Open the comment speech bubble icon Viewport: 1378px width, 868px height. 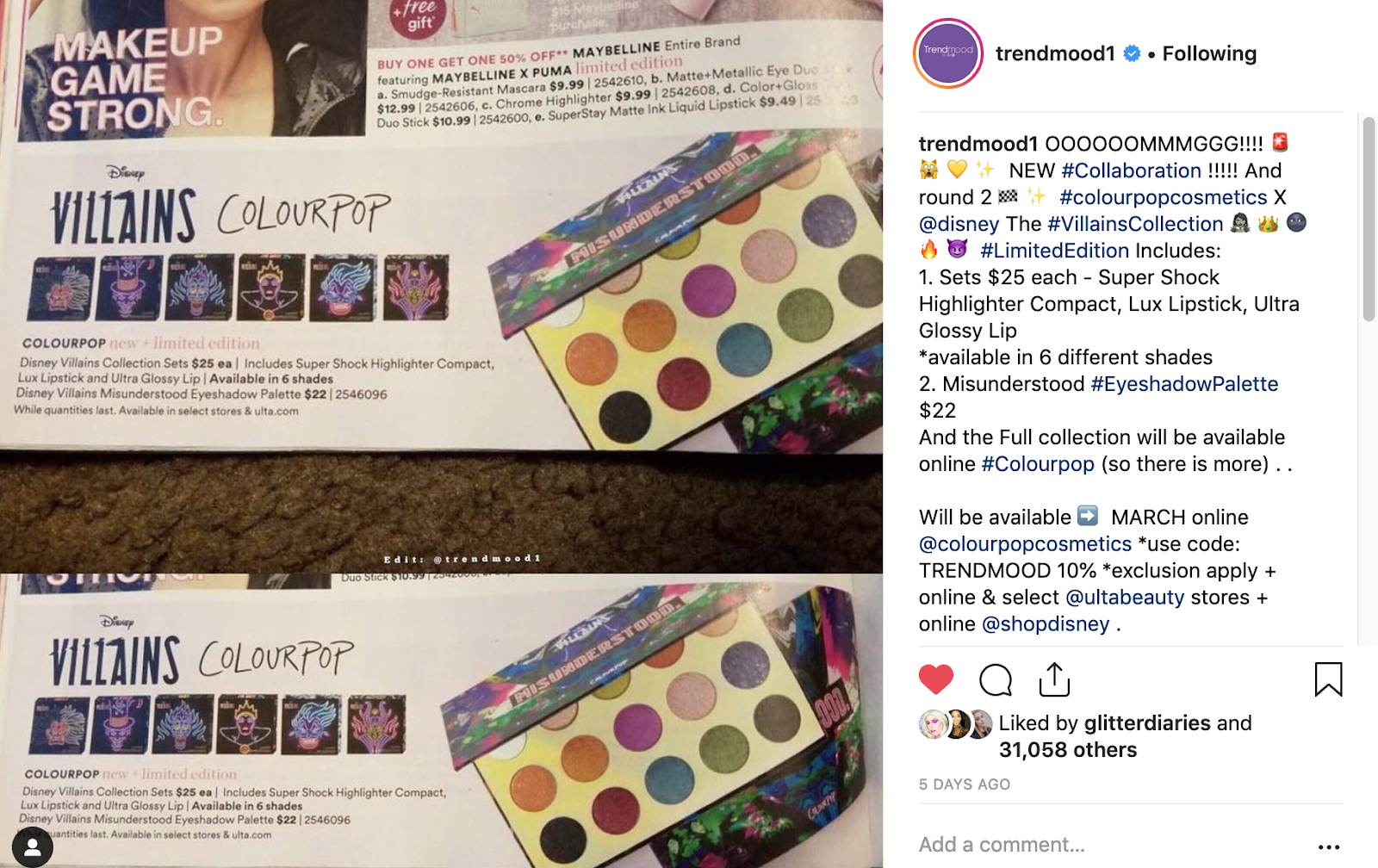click(x=996, y=679)
